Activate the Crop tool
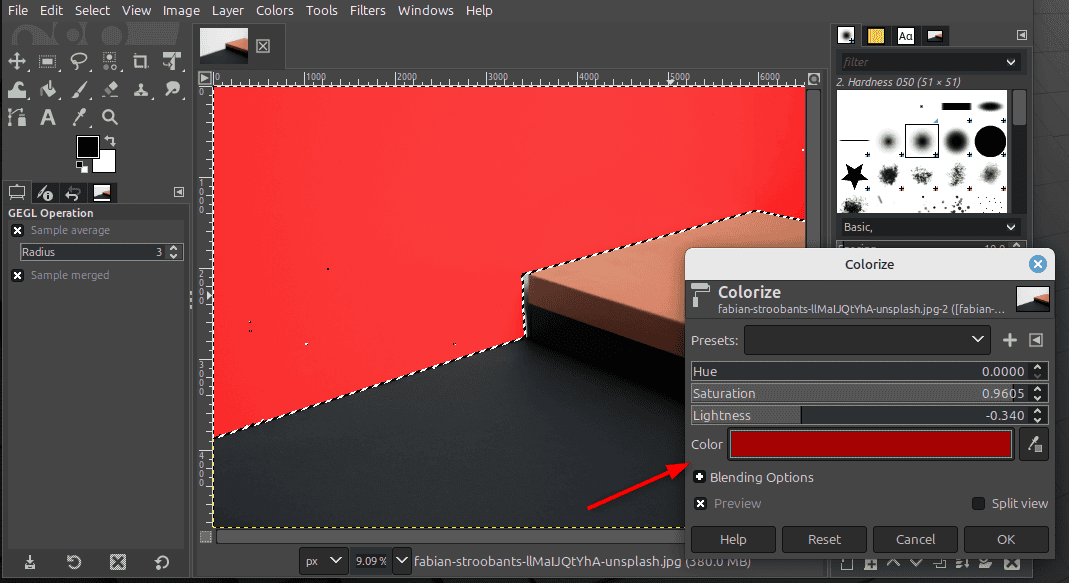Viewport: 1069px width, 583px height. (139, 62)
